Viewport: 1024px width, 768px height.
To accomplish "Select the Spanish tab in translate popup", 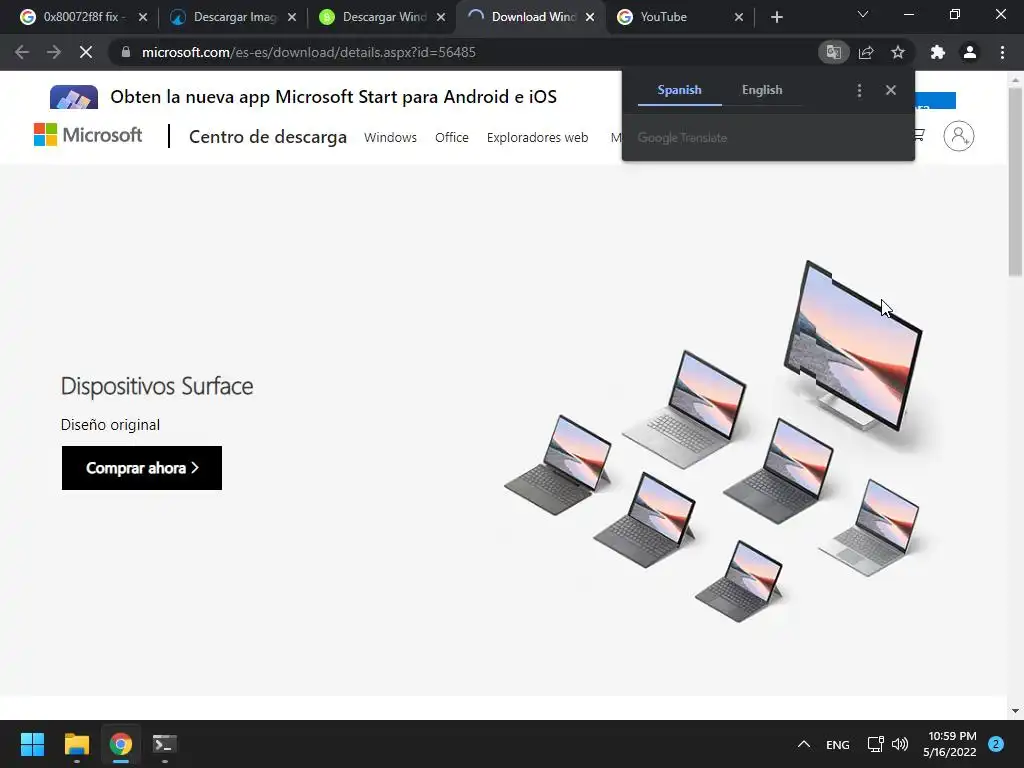I will pos(679,90).
